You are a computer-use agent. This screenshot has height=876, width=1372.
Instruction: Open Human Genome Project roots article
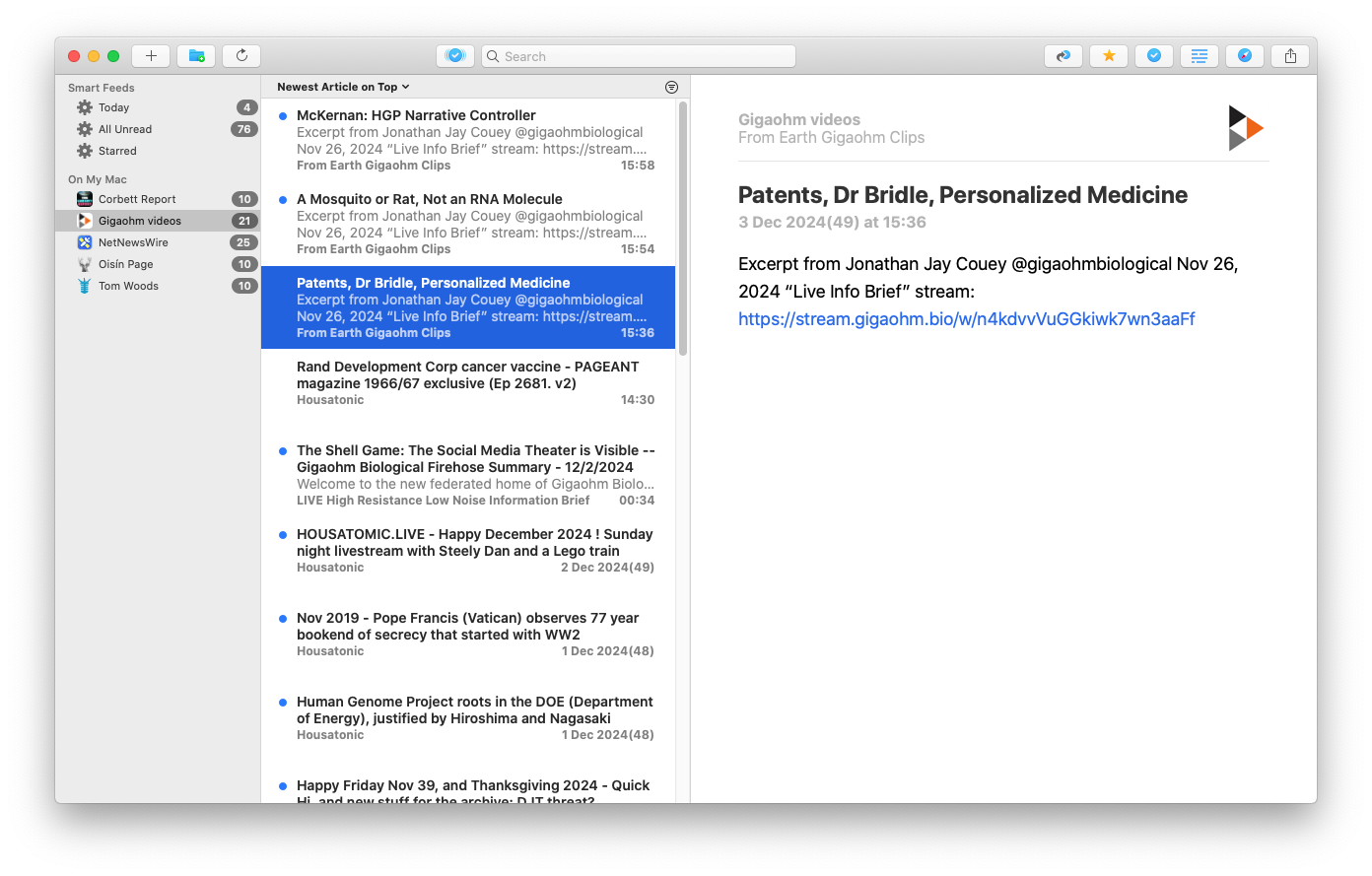[468, 726]
